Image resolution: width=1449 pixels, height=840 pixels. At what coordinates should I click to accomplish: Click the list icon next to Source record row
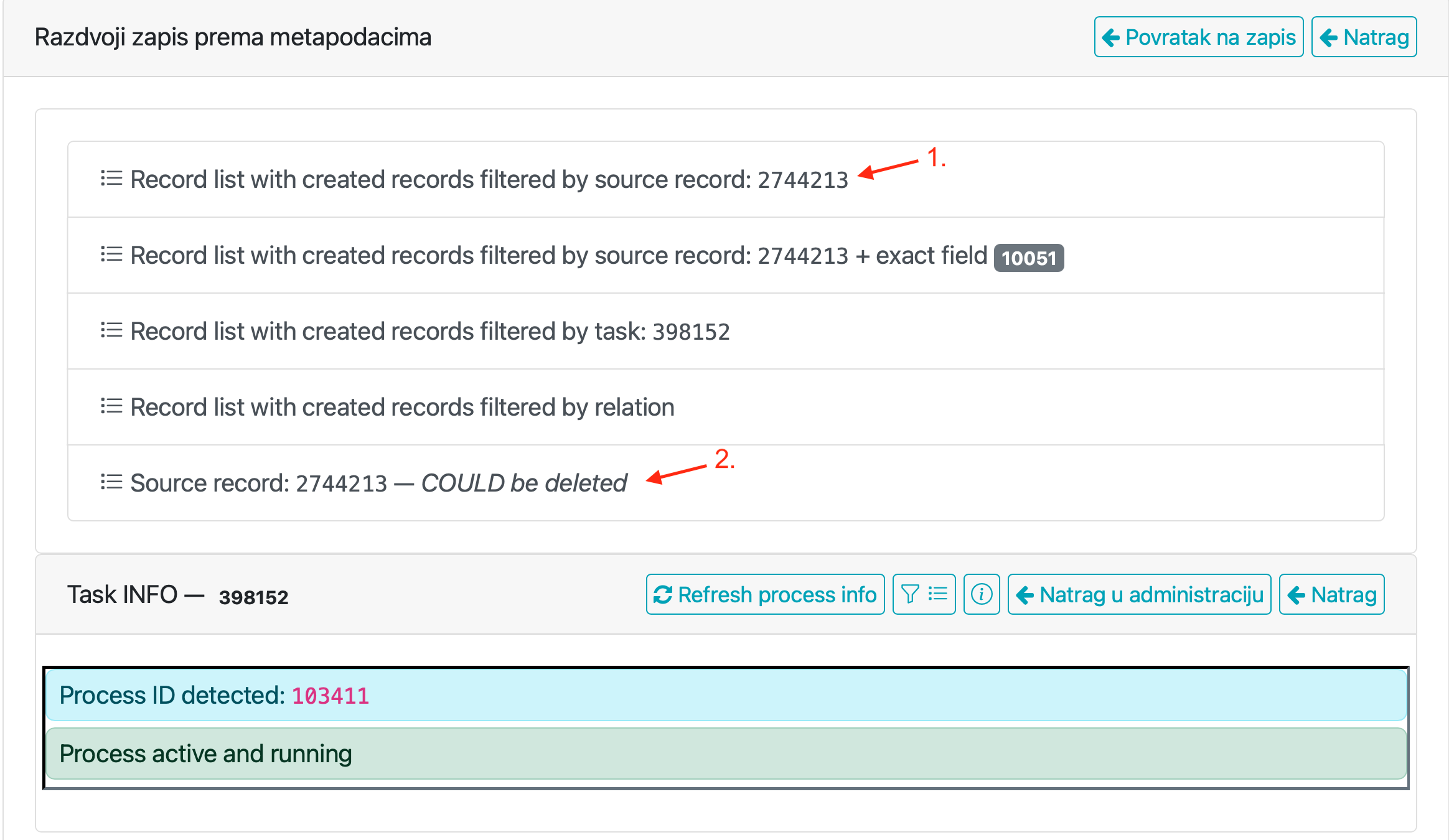pos(111,482)
